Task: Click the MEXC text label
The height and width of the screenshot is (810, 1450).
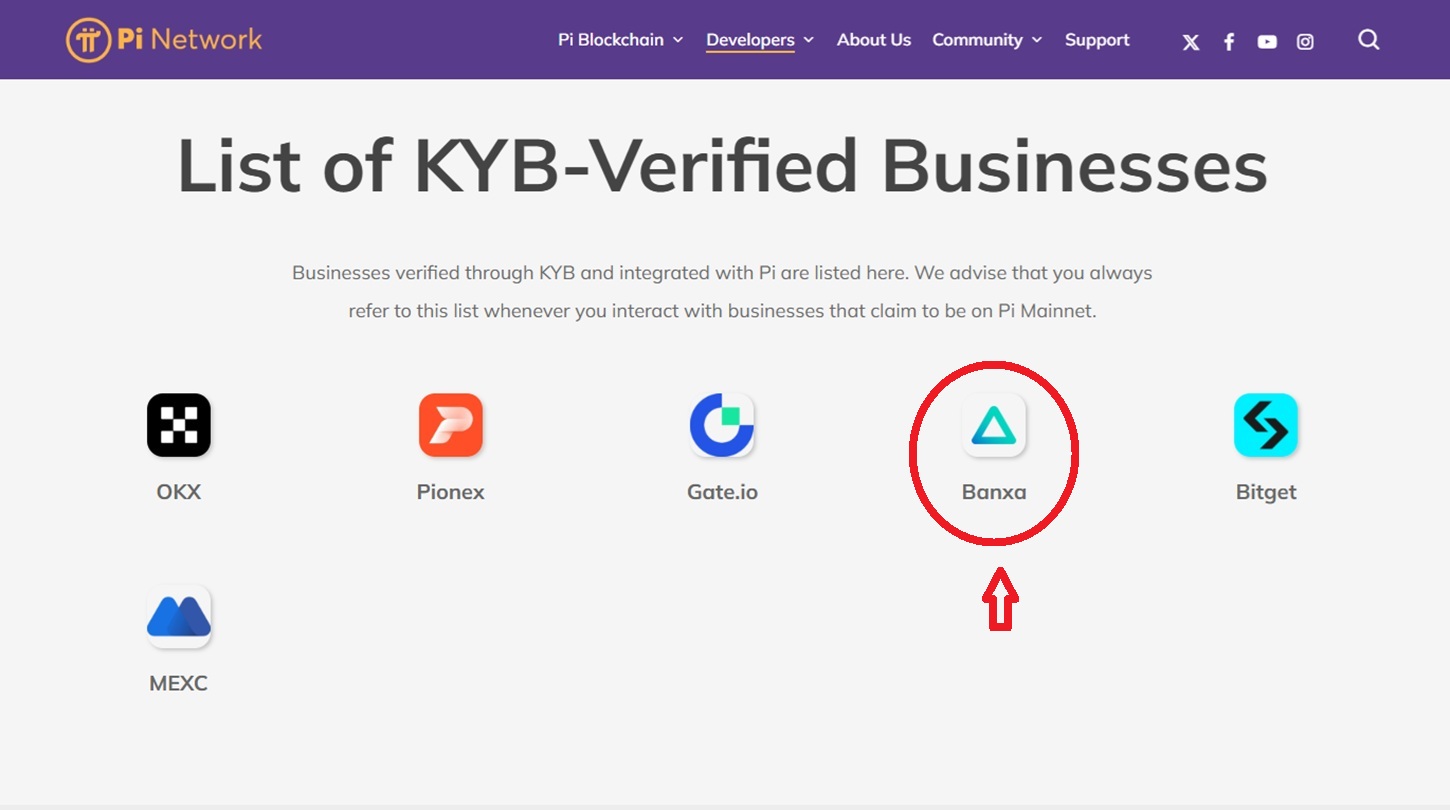Action: [x=179, y=684]
